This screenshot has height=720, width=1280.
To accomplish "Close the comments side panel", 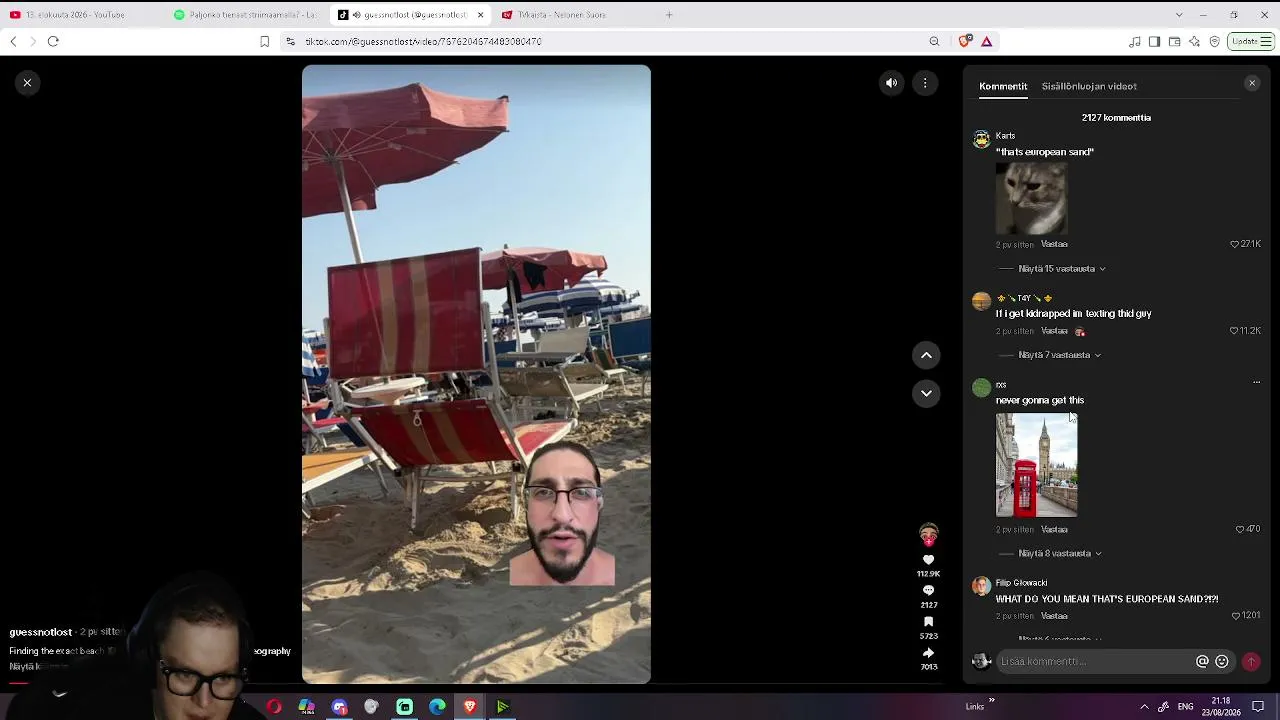I will click(x=1252, y=84).
